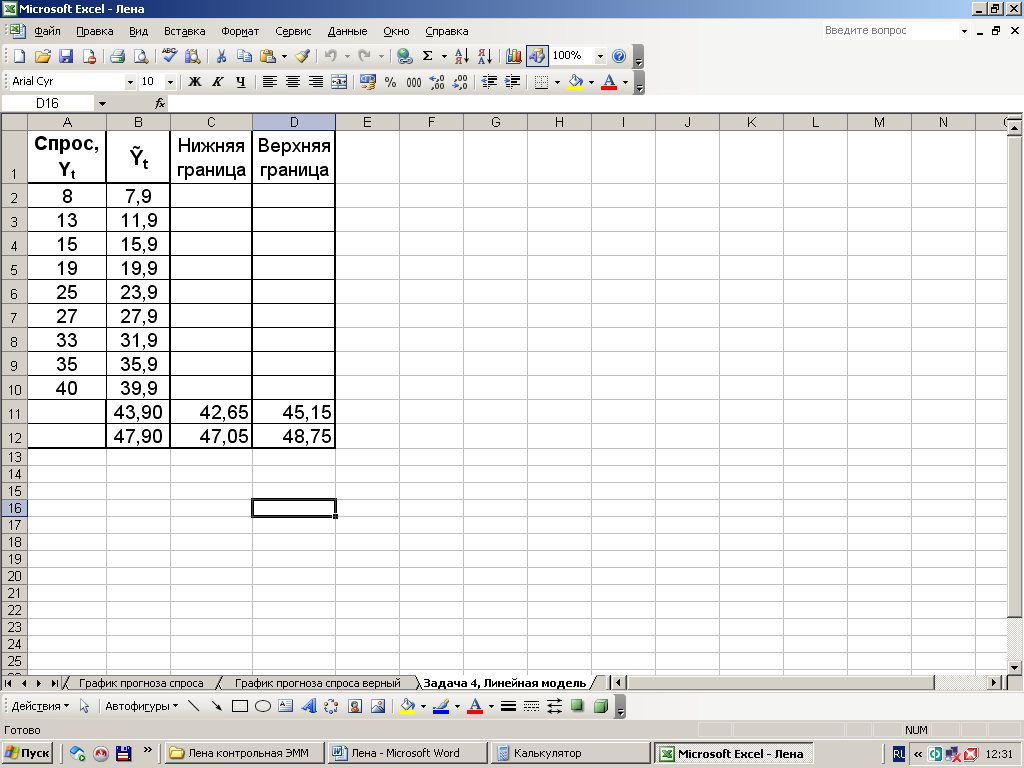The width and height of the screenshot is (1024, 768).
Task: Sort descending Я-A icon
Action: tap(485, 56)
